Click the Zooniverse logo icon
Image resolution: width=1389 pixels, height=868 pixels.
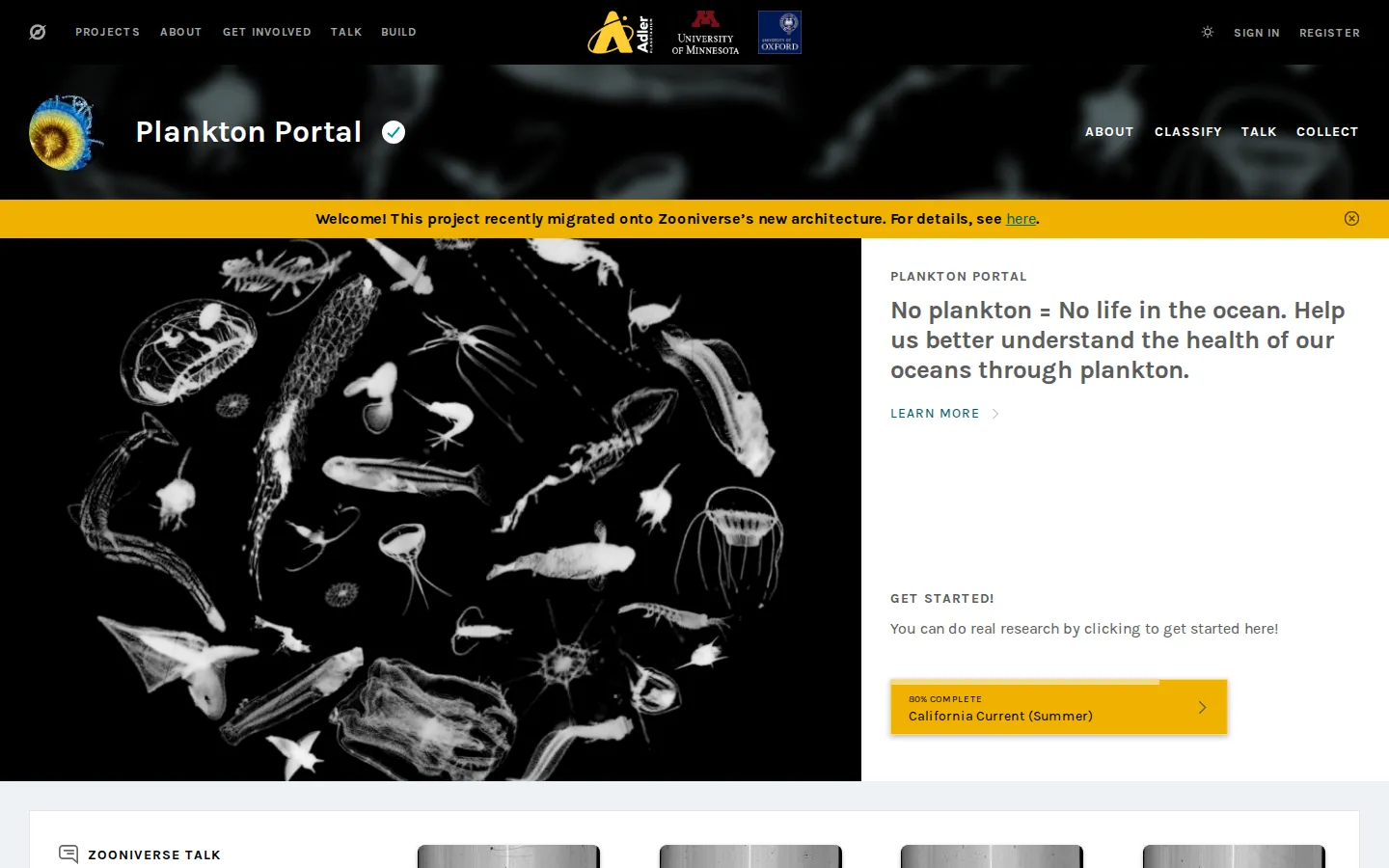[38, 32]
